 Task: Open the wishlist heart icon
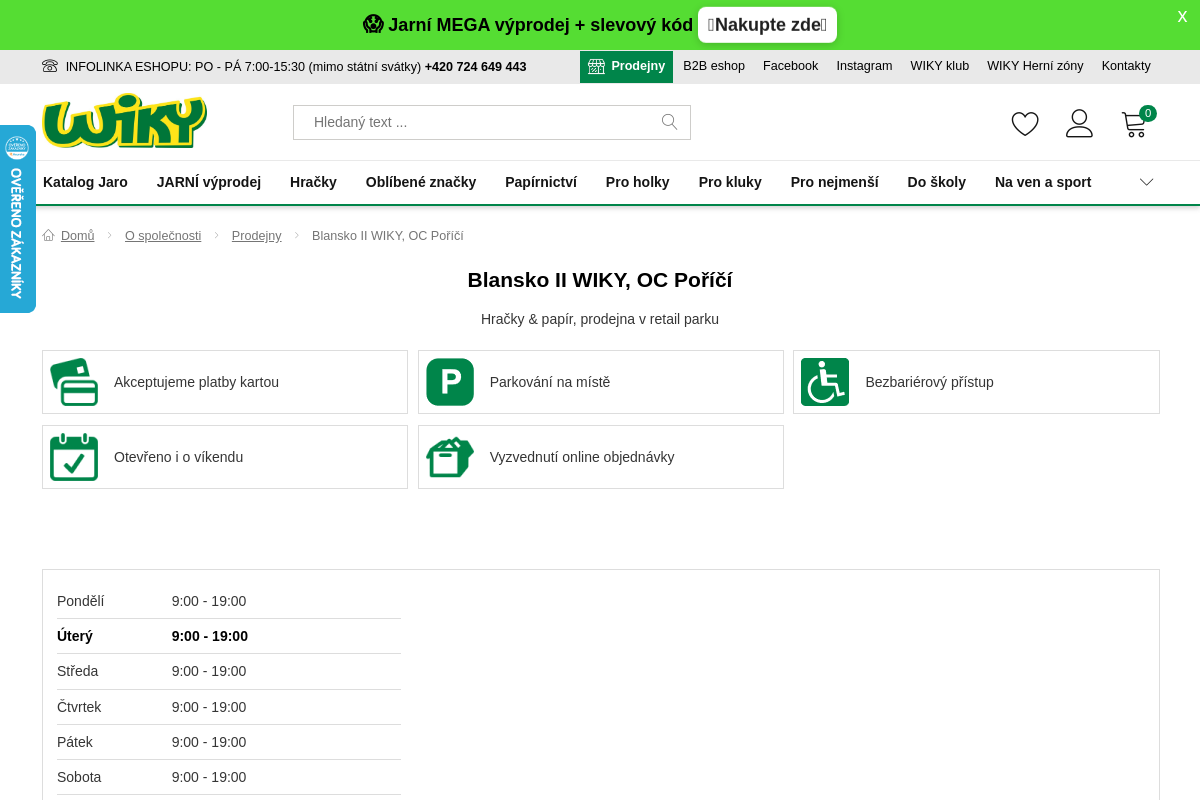pyautogui.click(x=1025, y=124)
